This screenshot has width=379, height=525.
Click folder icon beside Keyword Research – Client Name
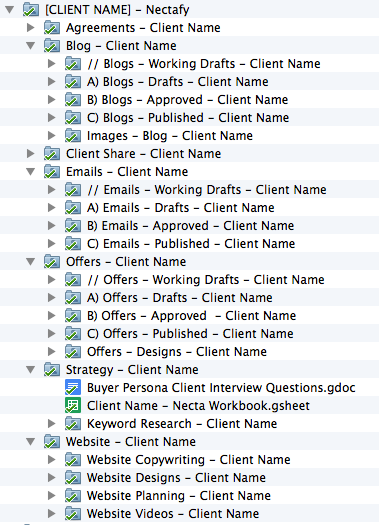73,423
